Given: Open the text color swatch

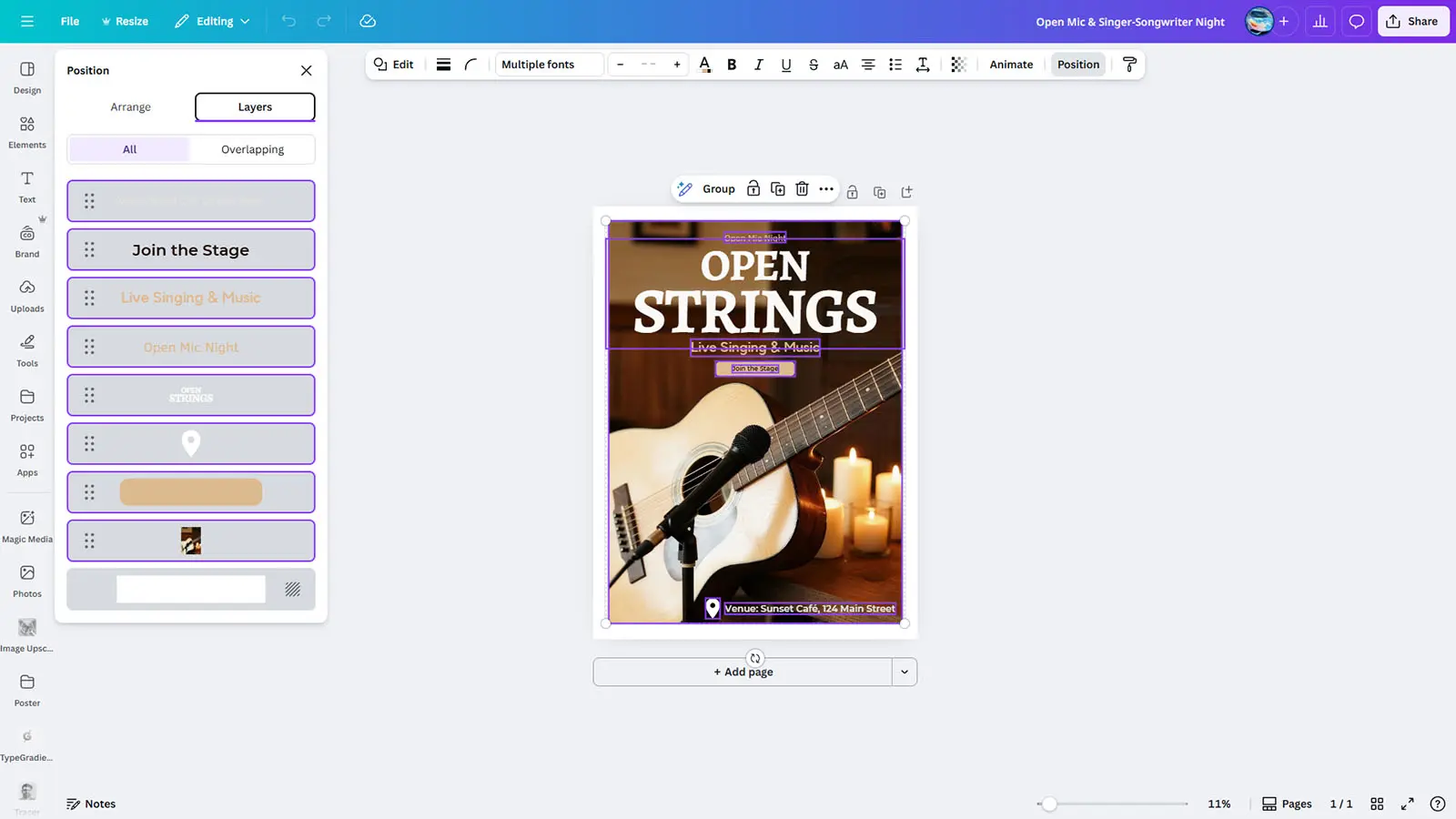Looking at the screenshot, I should pos(703,65).
